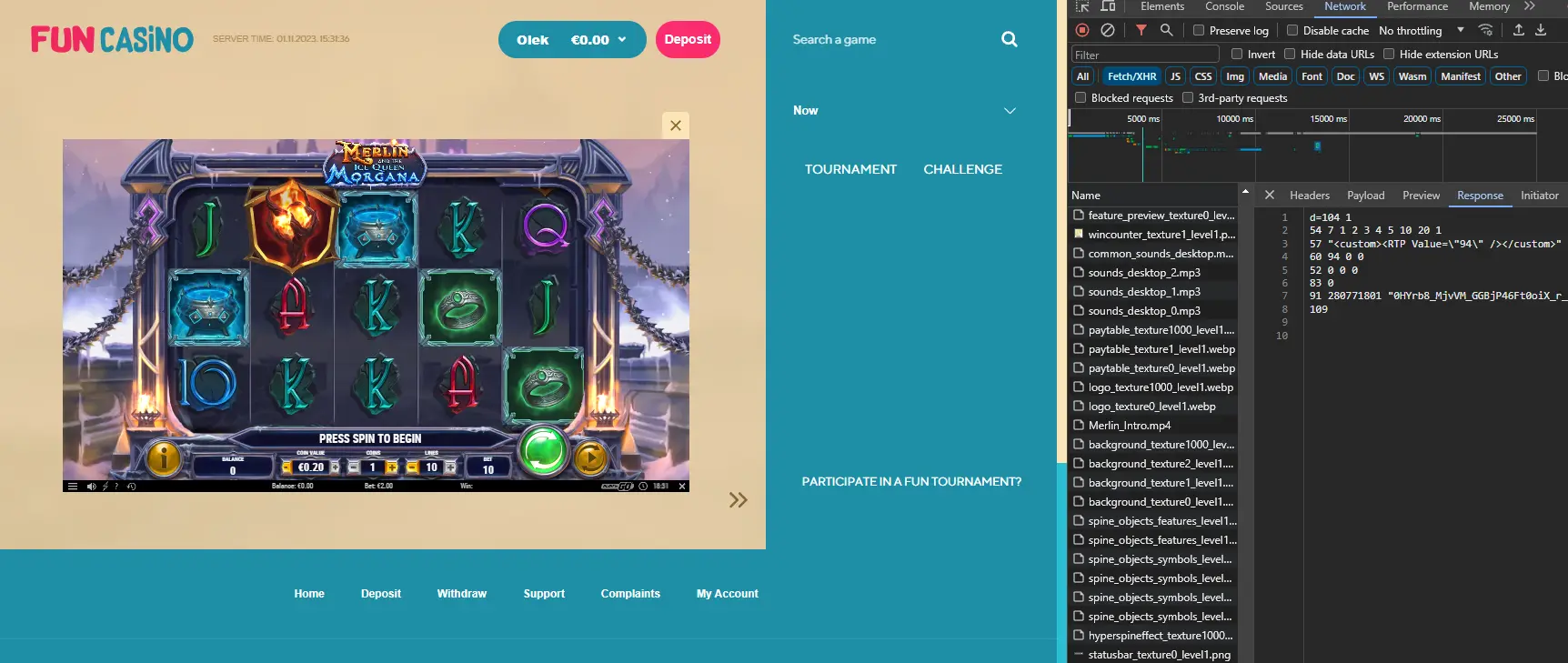1568x663 pixels.
Task: Click the Export HAR download icon
Action: pos(1541,30)
